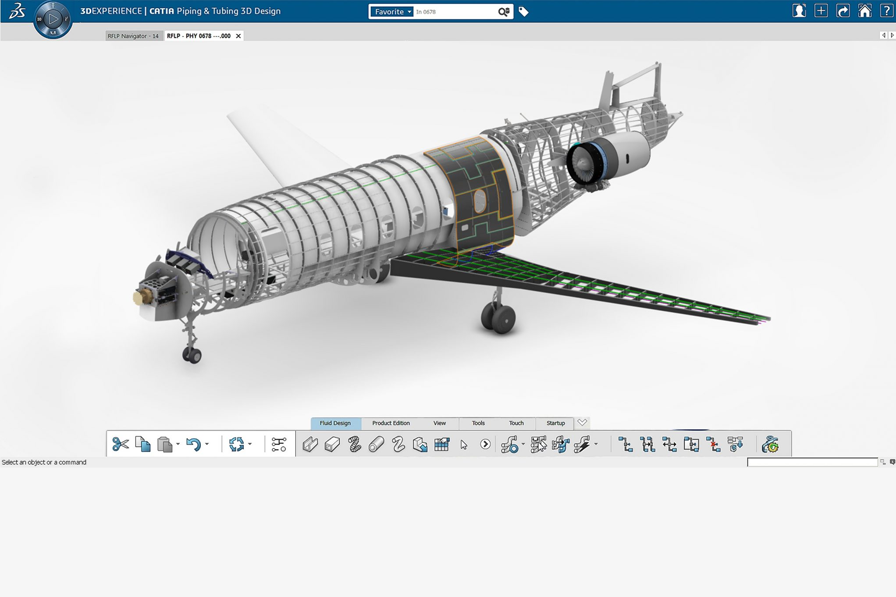Viewport: 896px width, 597px height.
Task: Click the split box connection icon
Action: [x=691, y=444]
